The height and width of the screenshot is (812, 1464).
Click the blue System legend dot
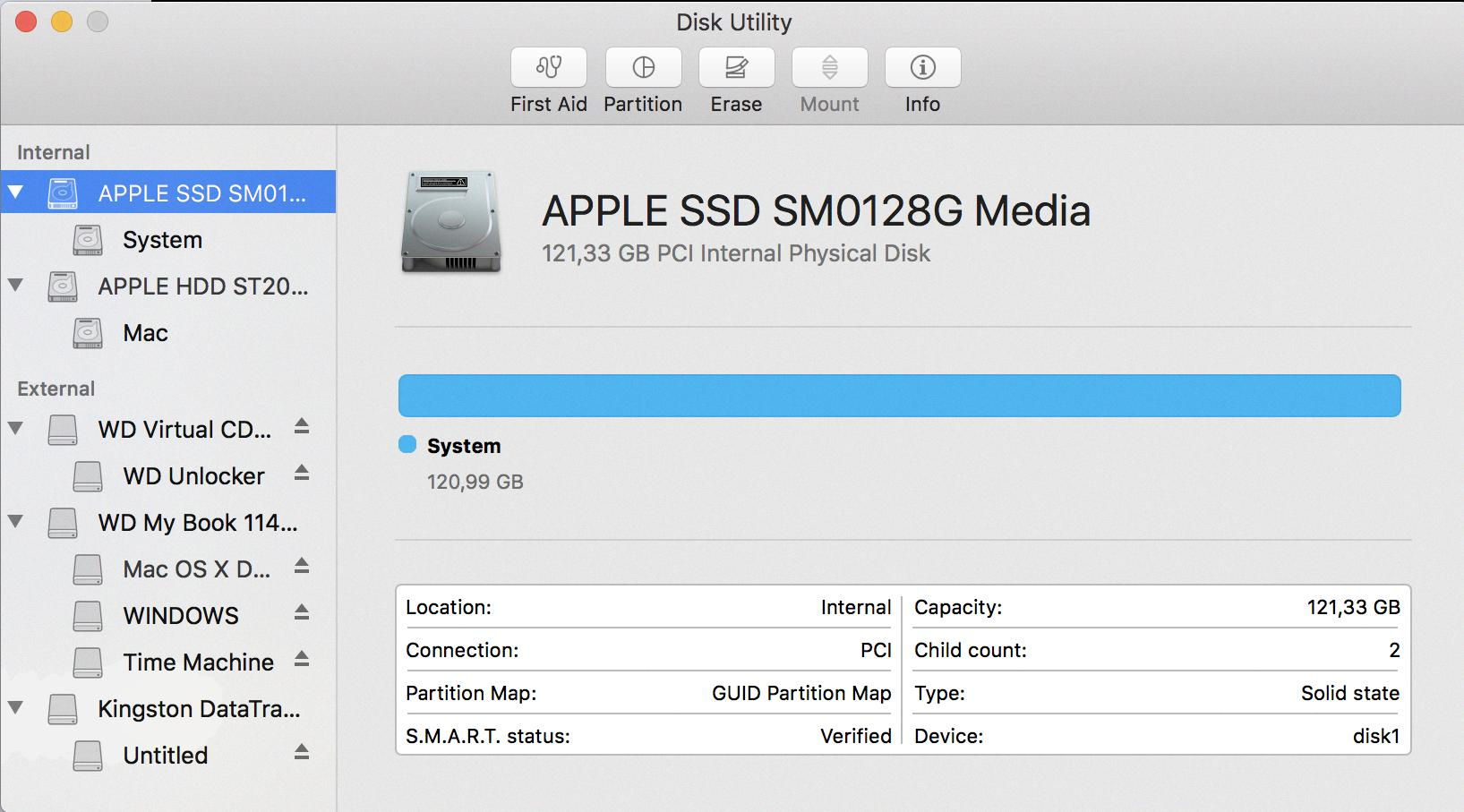pyautogui.click(x=407, y=444)
